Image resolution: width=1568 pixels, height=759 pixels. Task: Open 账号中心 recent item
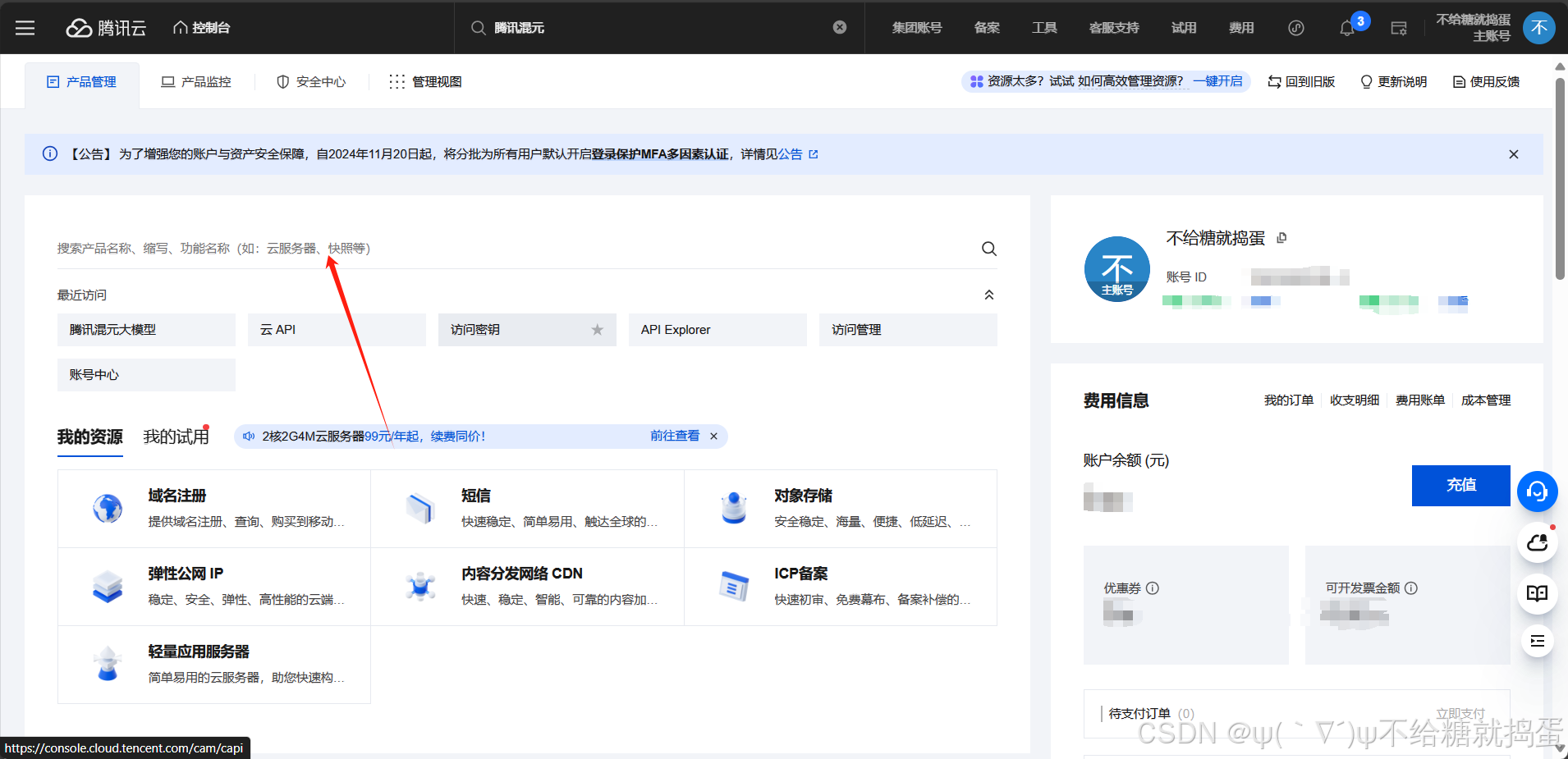(x=146, y=375)
